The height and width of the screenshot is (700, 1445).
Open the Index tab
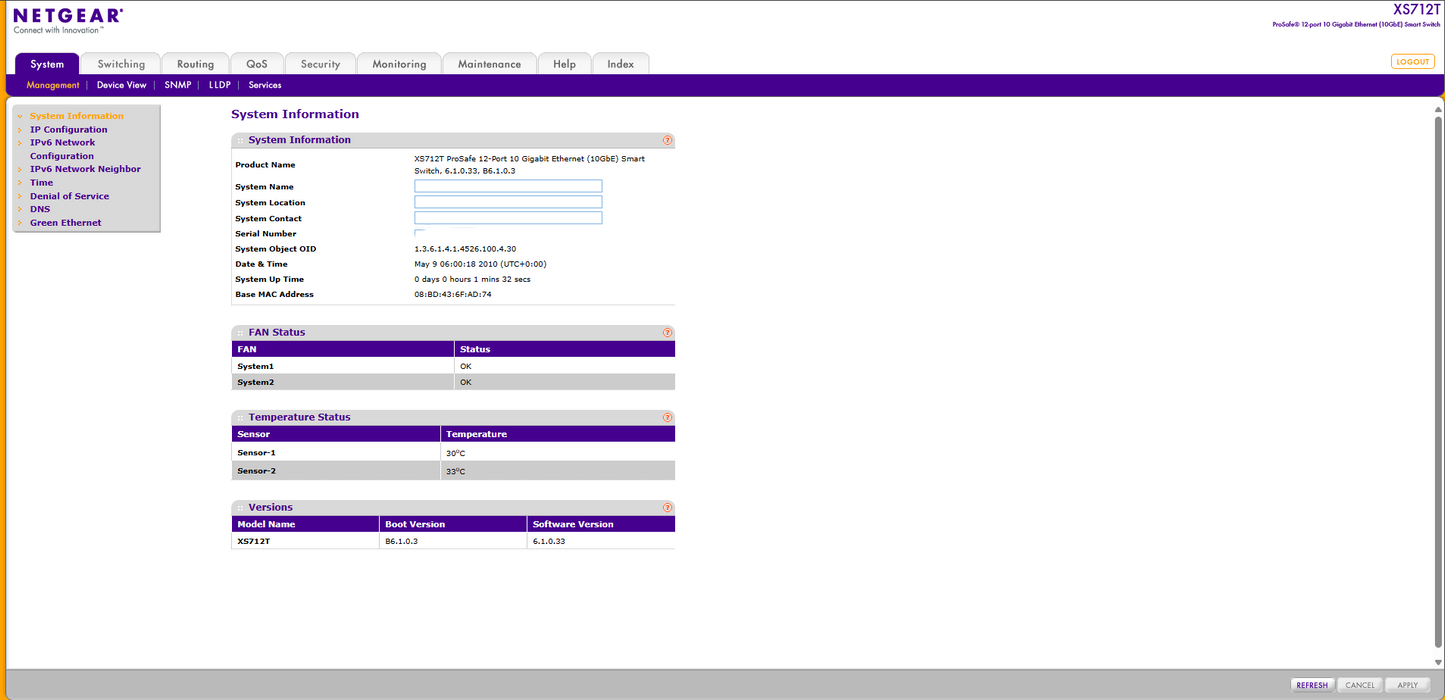620,63
